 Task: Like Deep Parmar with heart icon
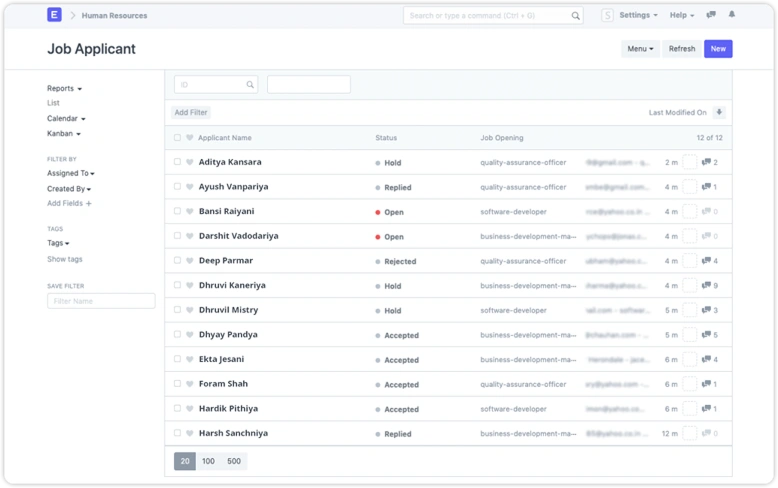point(190,261)
